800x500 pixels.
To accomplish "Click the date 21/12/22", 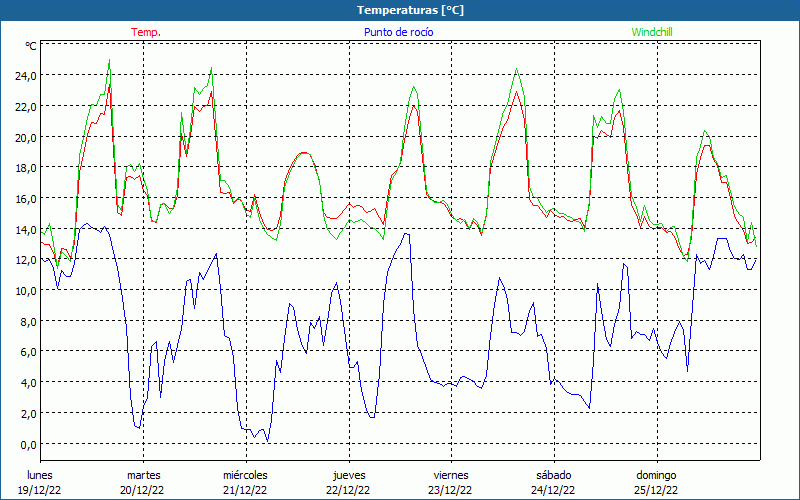I will pos(245,490).
